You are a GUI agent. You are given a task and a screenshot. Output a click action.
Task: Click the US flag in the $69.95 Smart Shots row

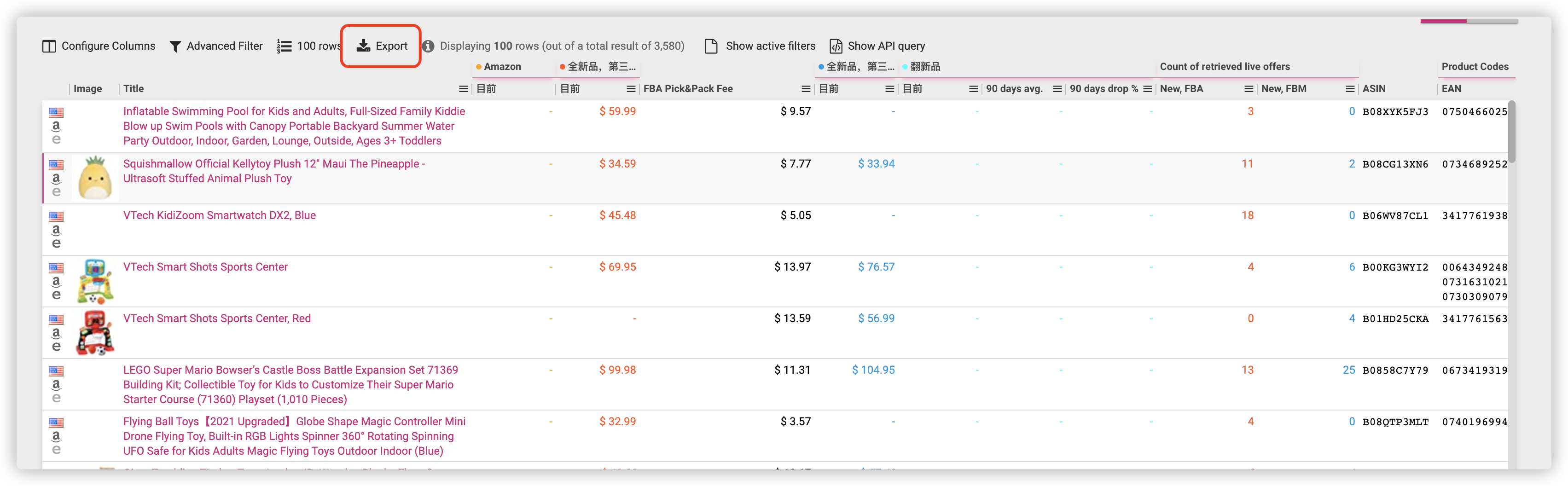click(x=56, y=268)
